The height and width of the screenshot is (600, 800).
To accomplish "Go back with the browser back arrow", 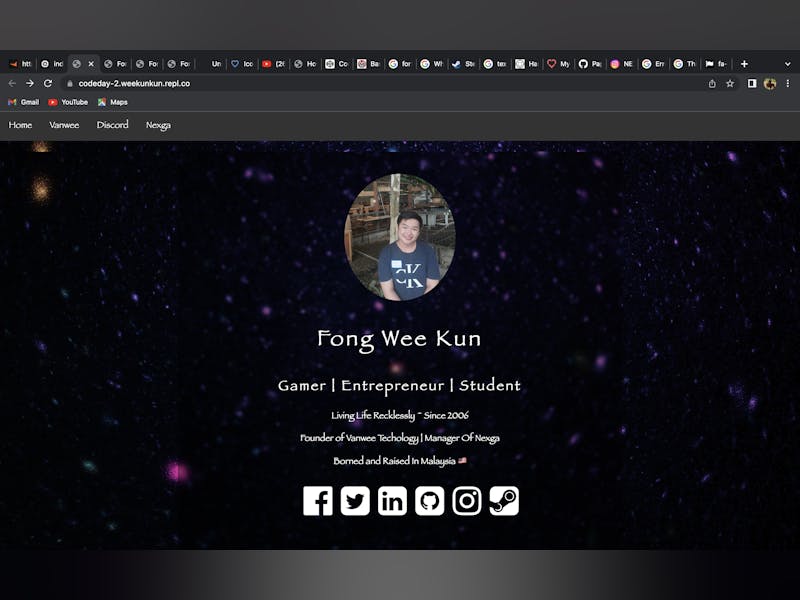I will click(12, 83).
